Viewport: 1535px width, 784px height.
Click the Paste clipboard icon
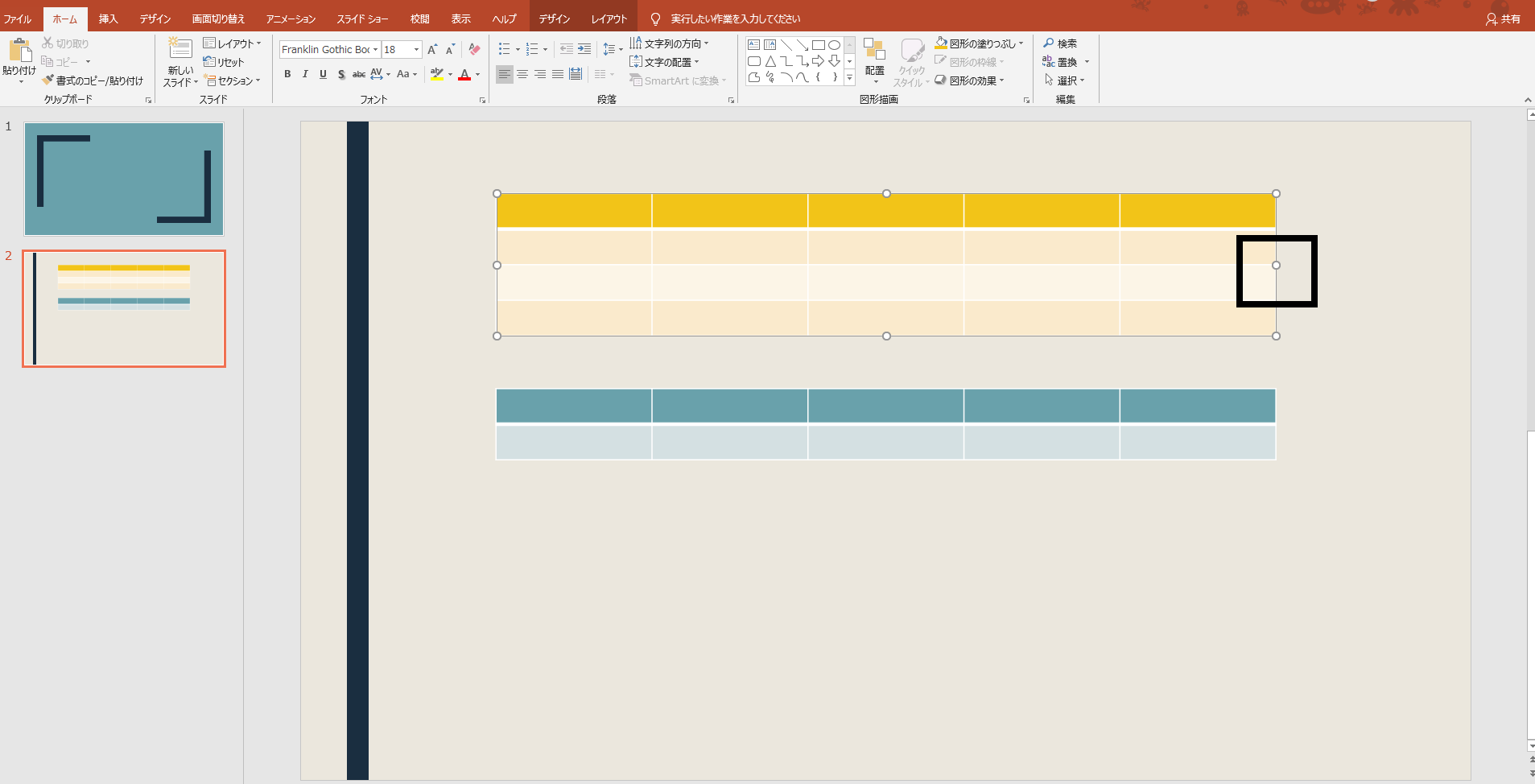(x=19, y=51)
